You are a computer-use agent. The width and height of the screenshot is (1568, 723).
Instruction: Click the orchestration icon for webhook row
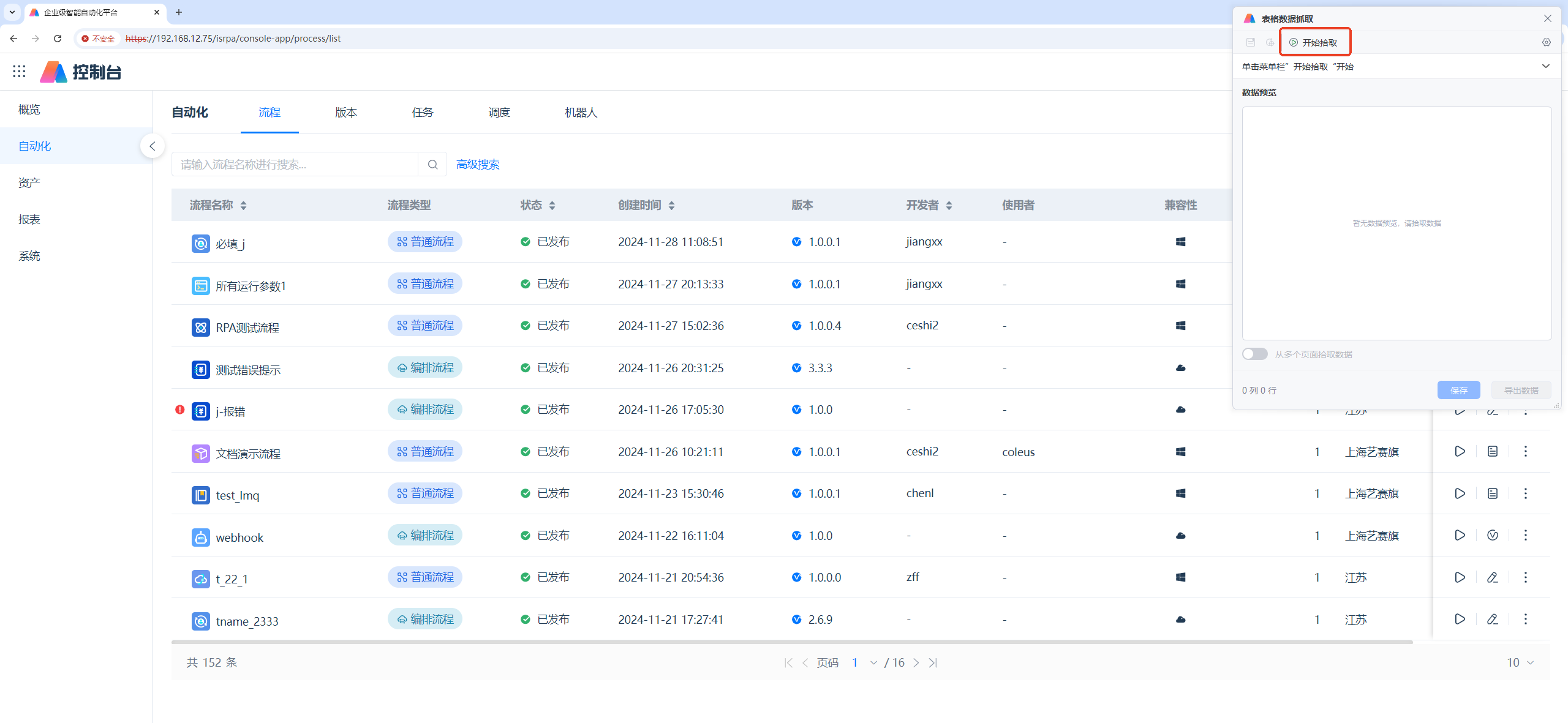1493,536
